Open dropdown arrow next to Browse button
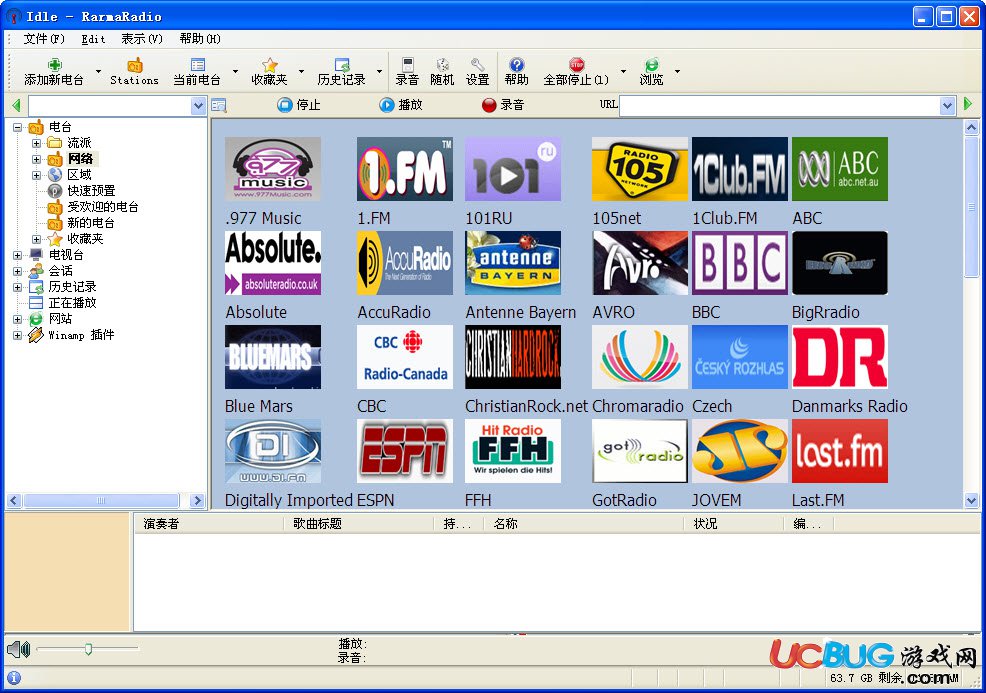Image resolution: width=986 pixels, height=693 pixels. coord(677,71)
